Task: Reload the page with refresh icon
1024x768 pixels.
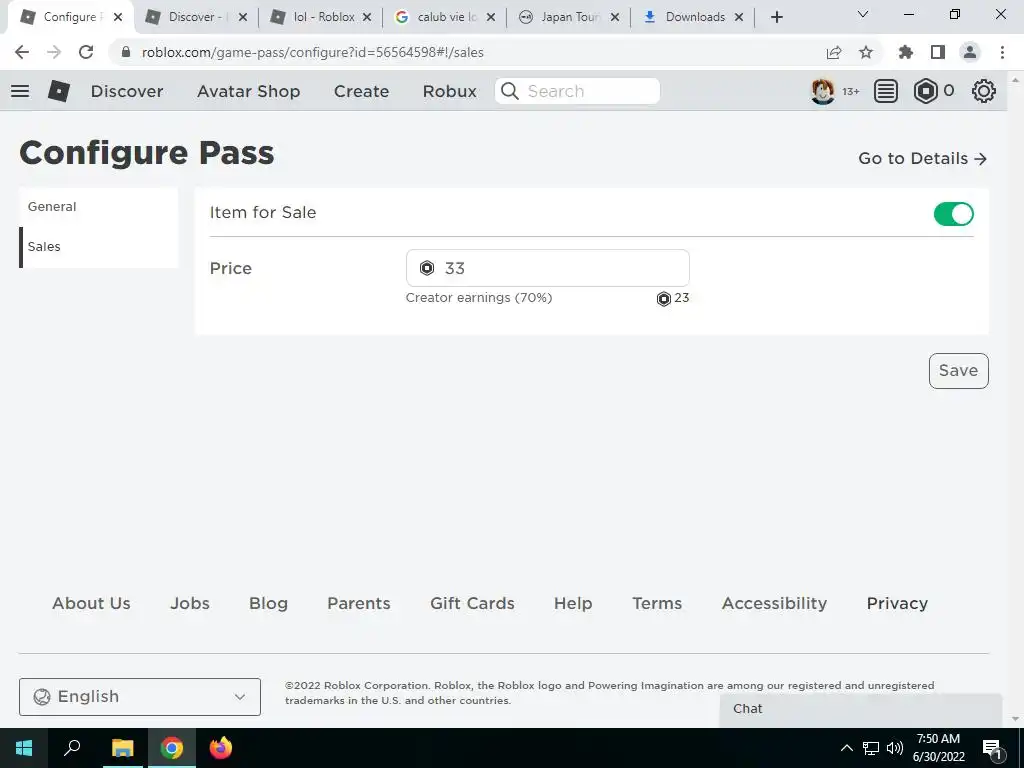Action: [86, 52]
